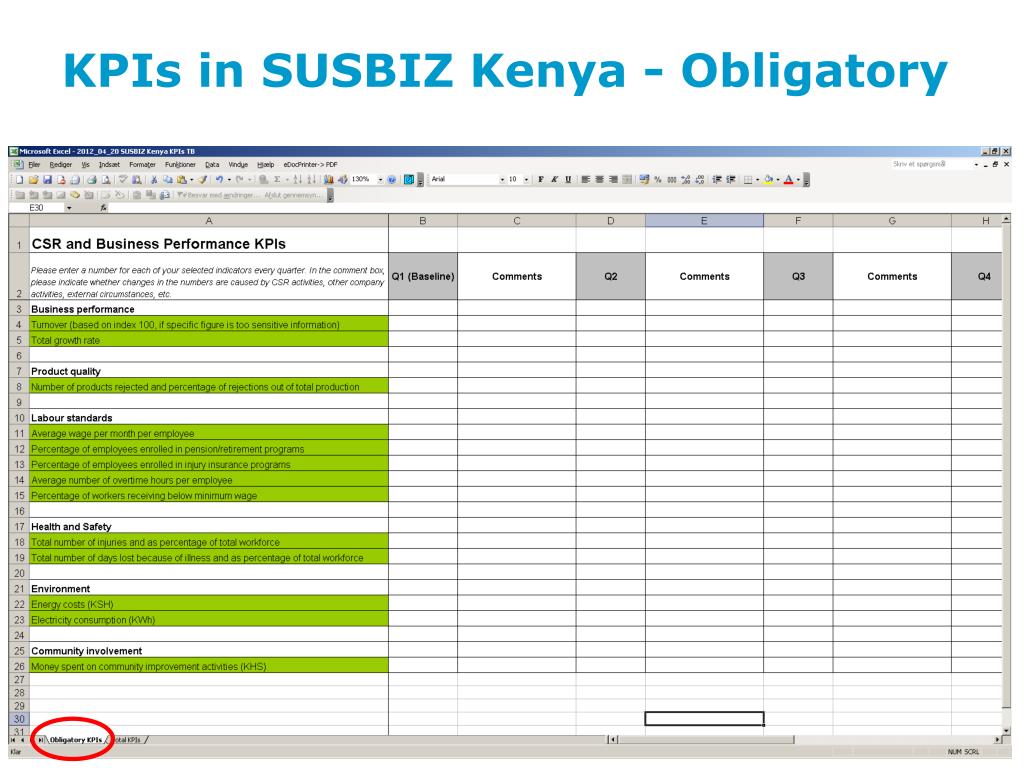The height and width of the screenshot is (768, 1024).
Task: Create a new blank workbook
Action: (x=20, y=180)
